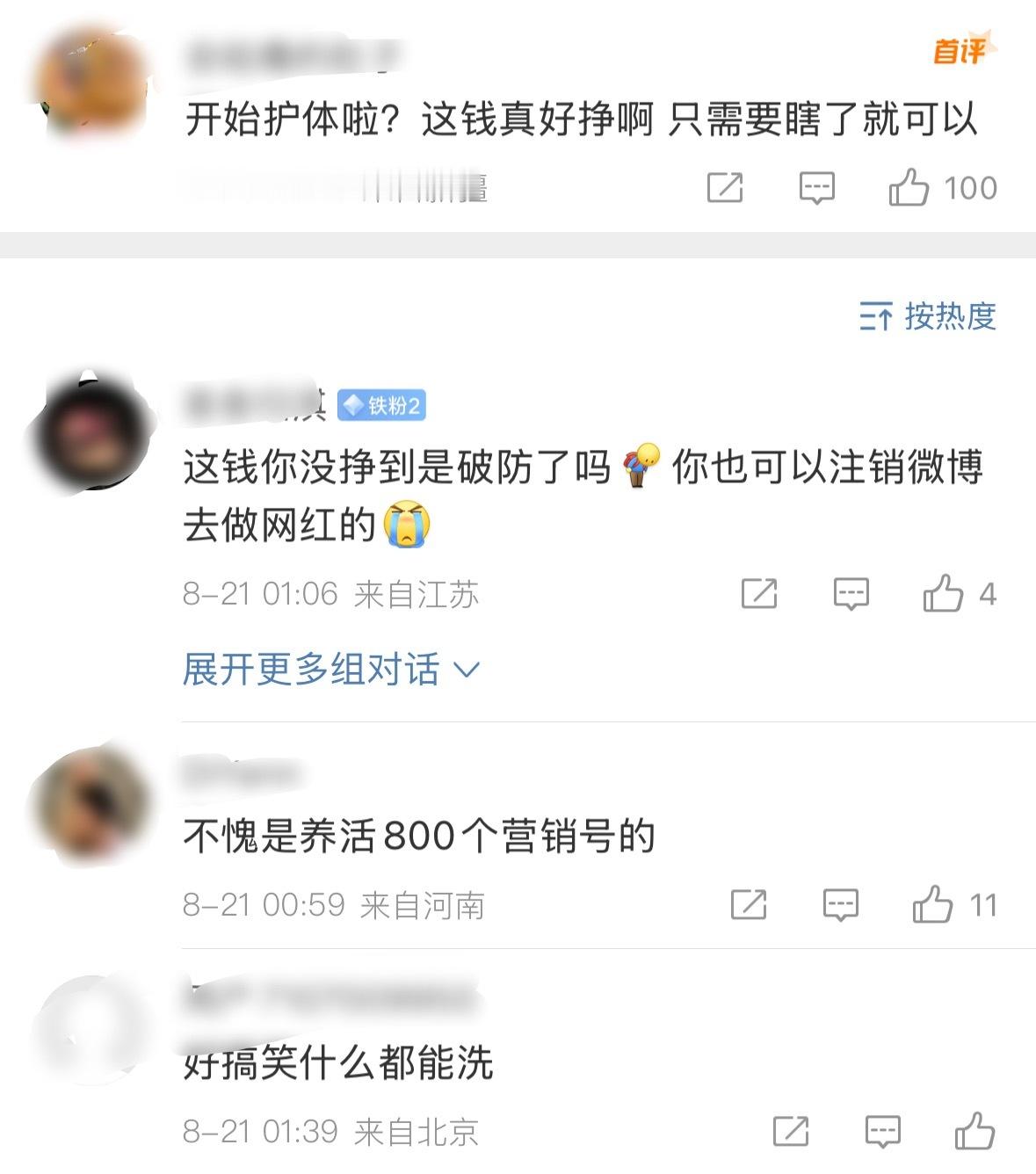Like the Beijing comment 好搞笑什么都能洗
Screen dimensions: 1036x1174
pyautogui.click(x=974, y=1131)
